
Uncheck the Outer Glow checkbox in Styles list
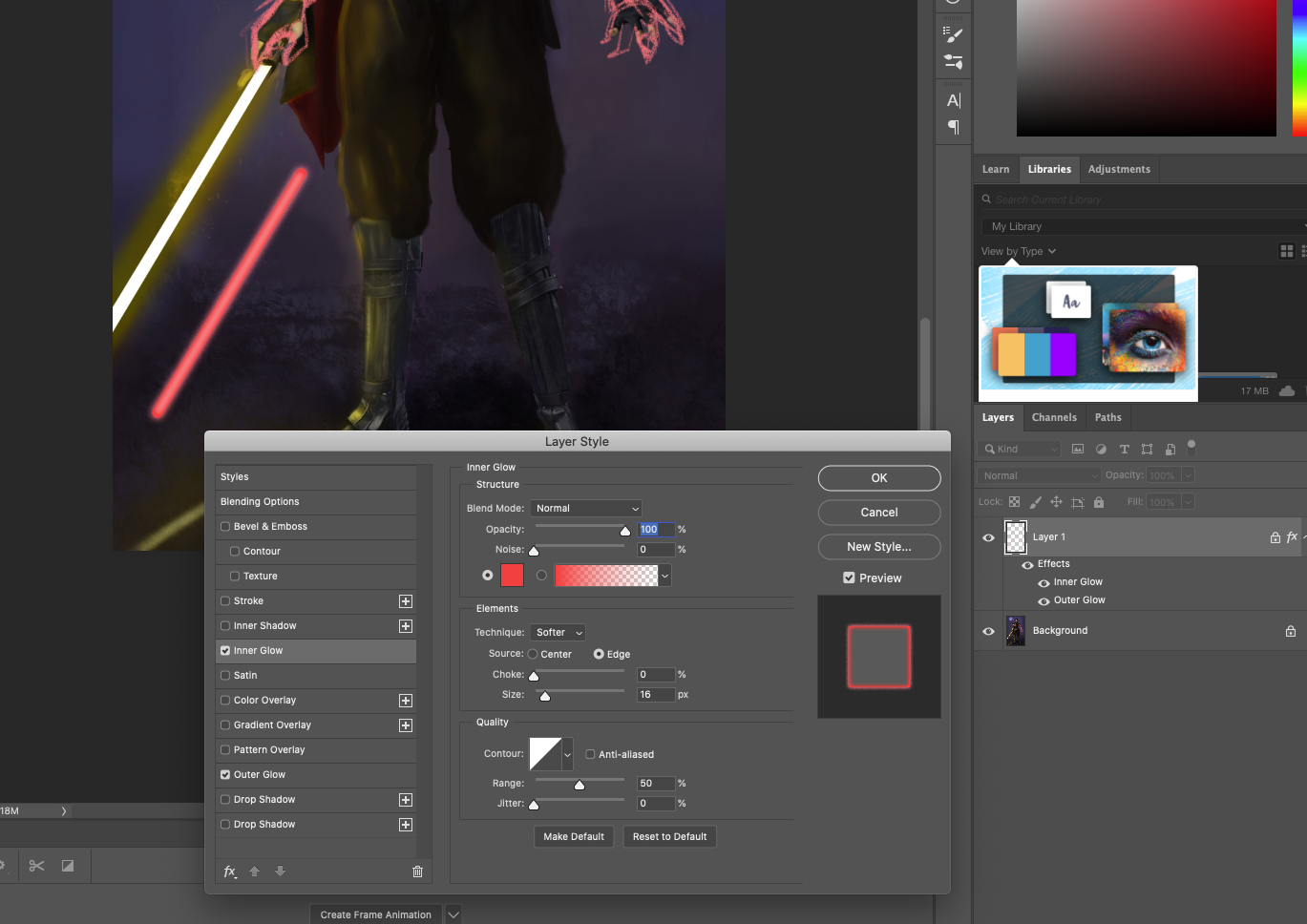tap(225, 775)
